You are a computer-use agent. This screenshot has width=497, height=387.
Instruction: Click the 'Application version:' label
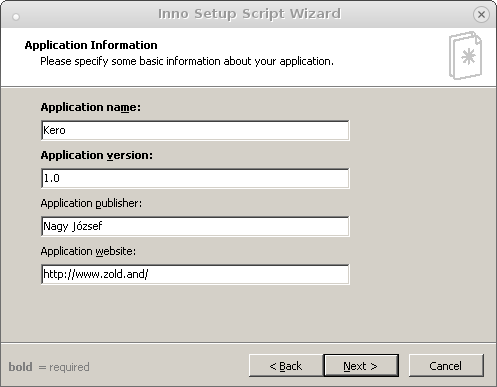97,155
